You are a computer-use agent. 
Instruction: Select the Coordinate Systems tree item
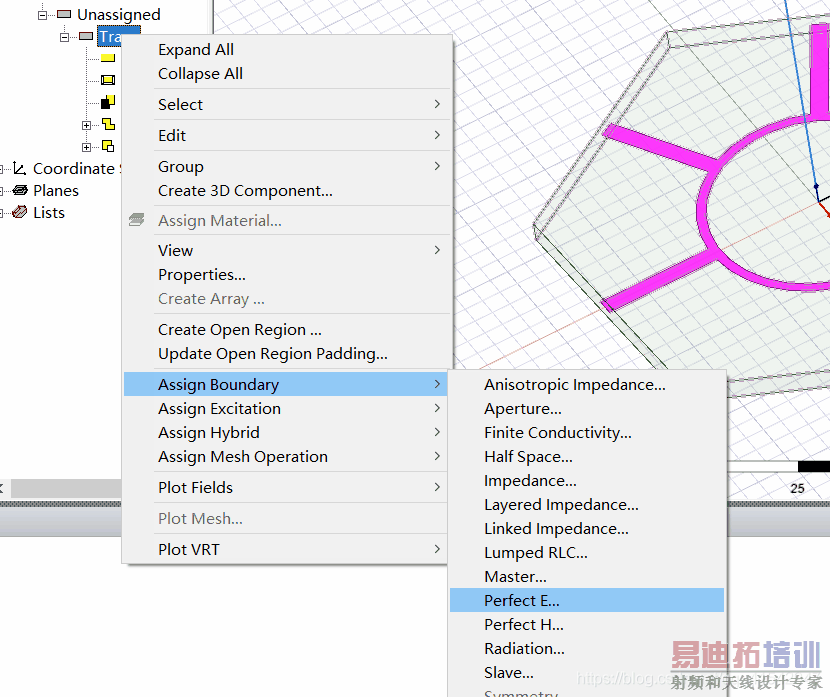tap(77, 168)
